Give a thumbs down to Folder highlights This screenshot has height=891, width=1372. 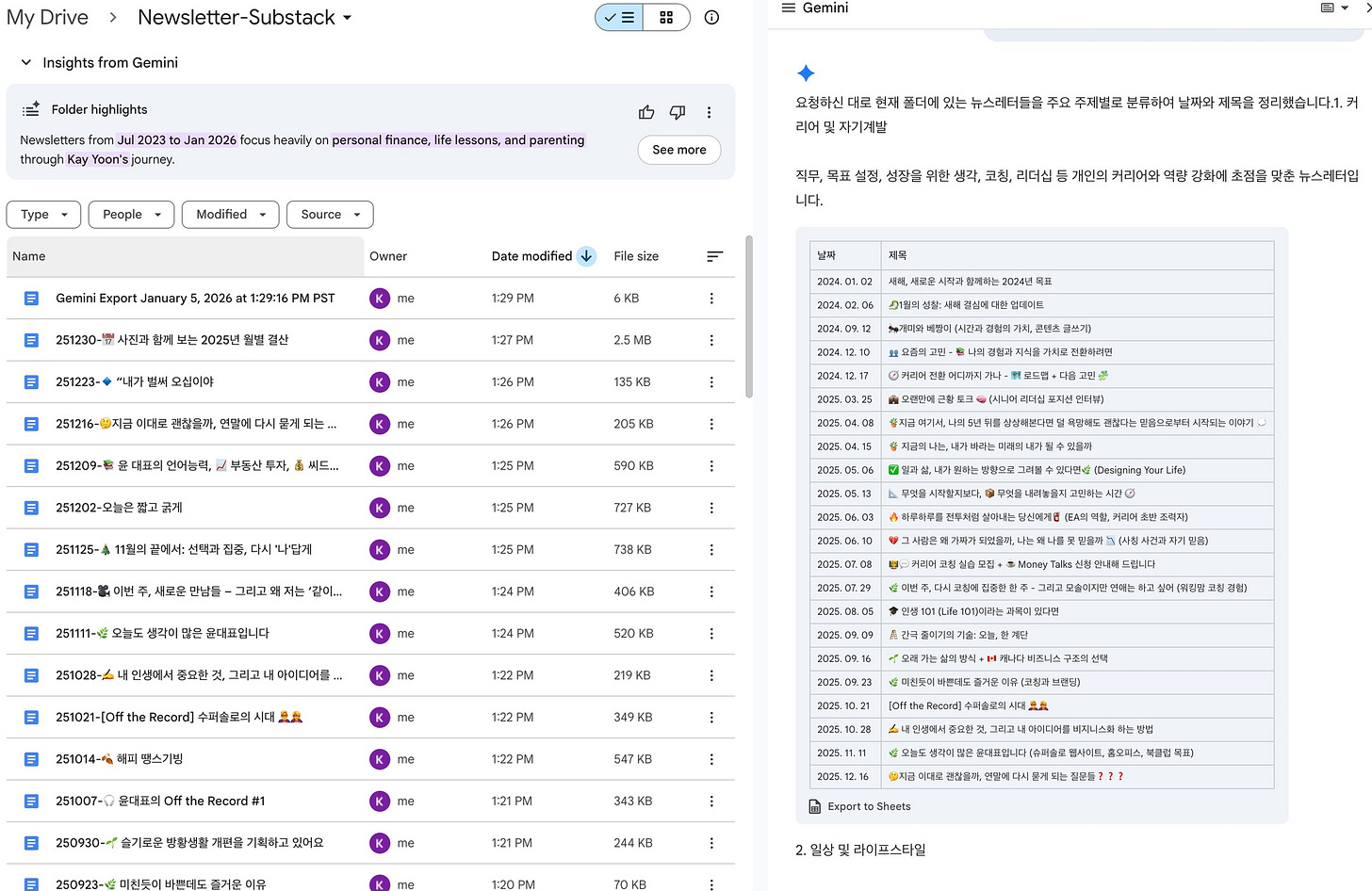pos(677,112)
